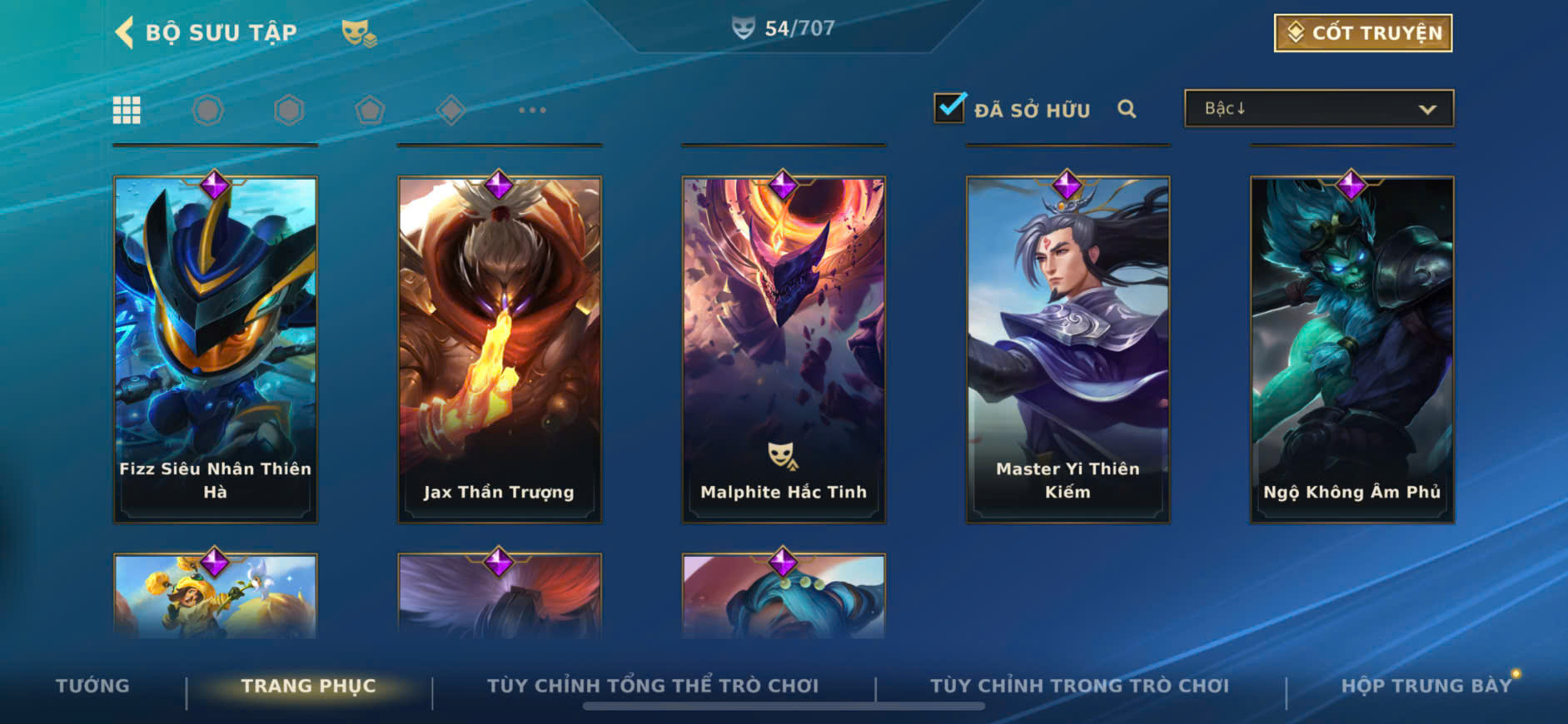This screenshot has height=724, width=1568.
Task: Open Tùy Chỉnh Trong Trò Chơi tab
Action: coord(1079,686)
